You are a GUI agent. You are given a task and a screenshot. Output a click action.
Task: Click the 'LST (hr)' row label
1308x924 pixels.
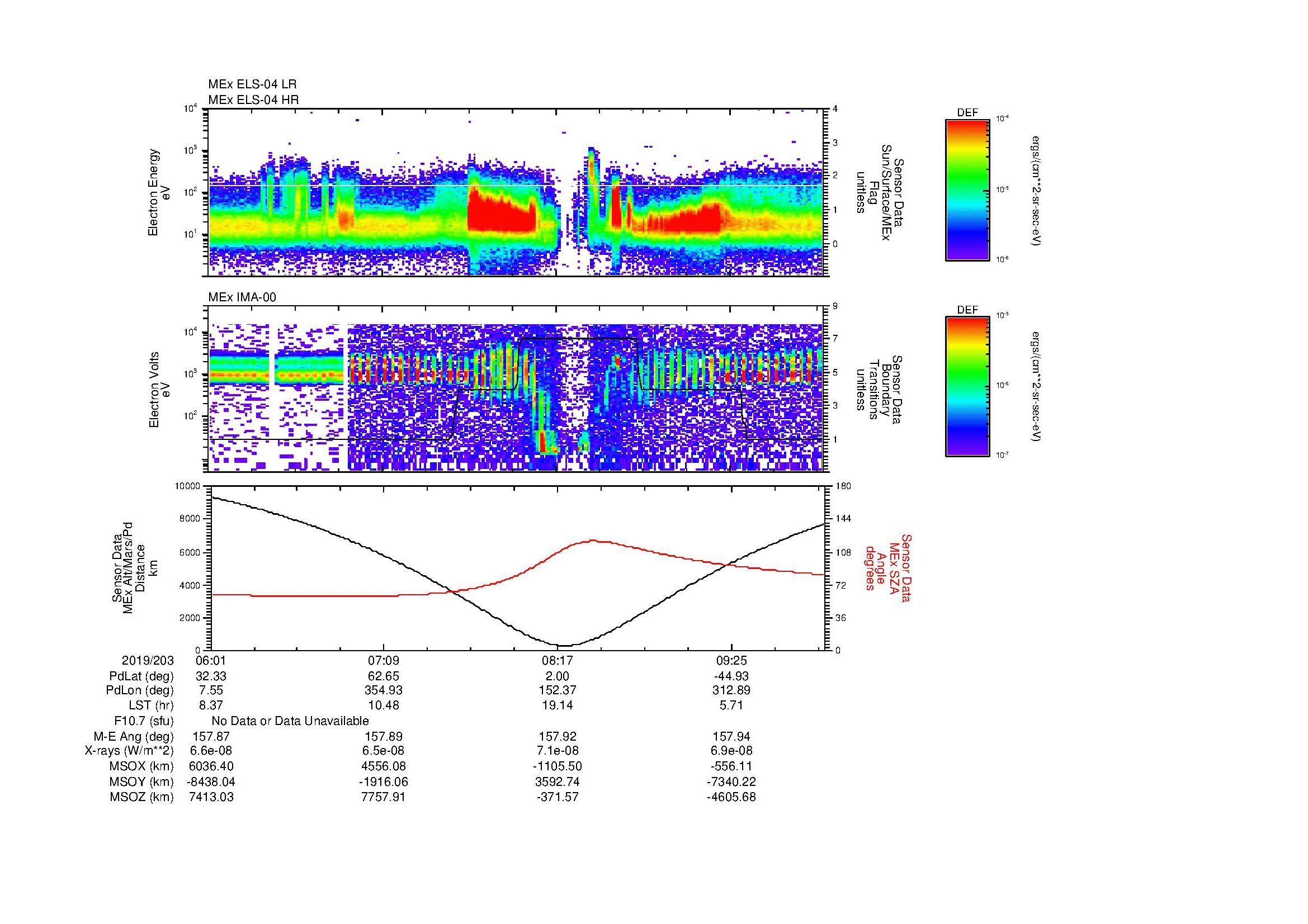click(x=151, y=705)
